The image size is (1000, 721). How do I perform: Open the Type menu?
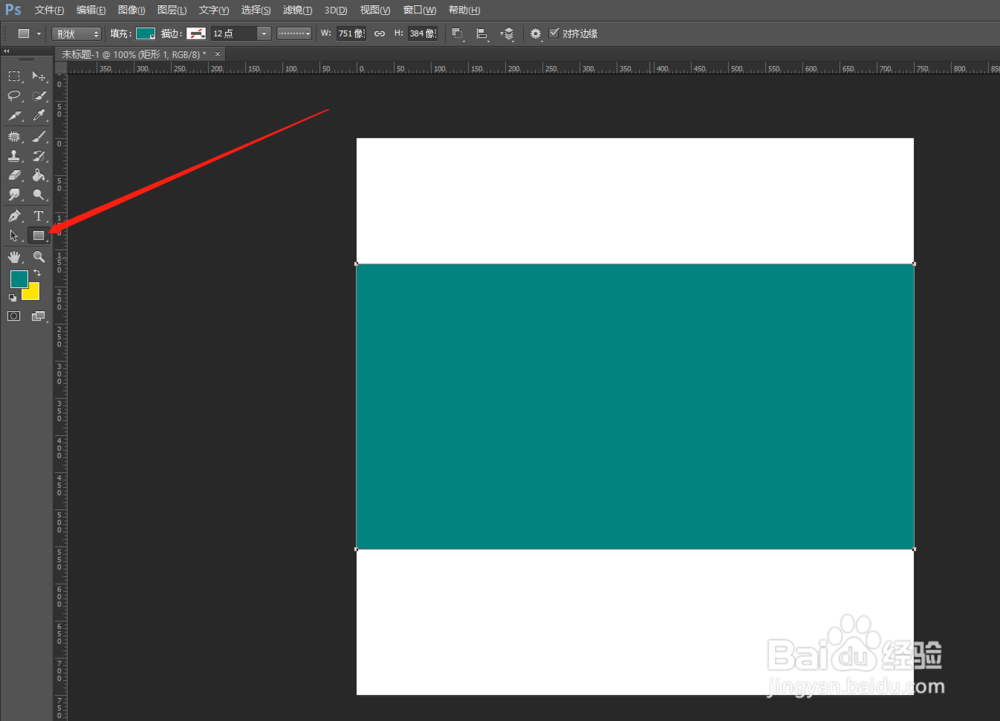[214, 10]
